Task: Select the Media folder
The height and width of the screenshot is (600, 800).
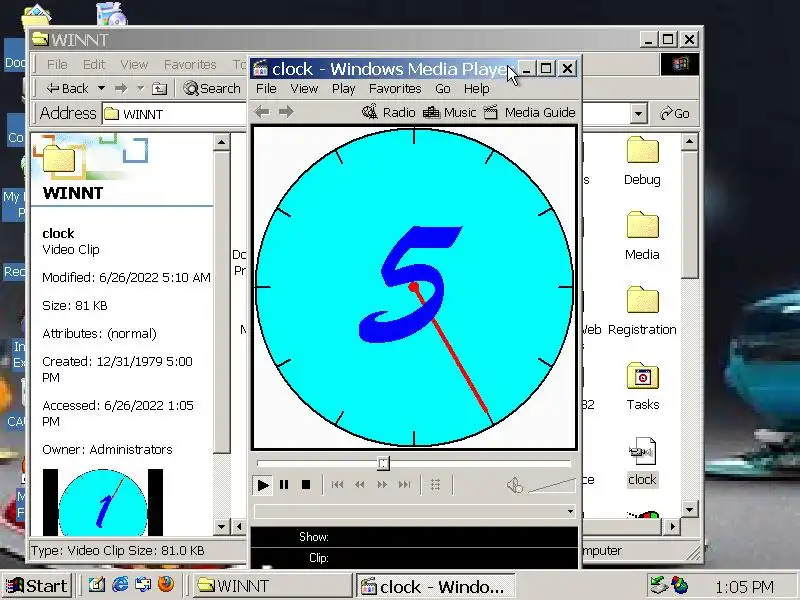Action: [x=642, y=236]
